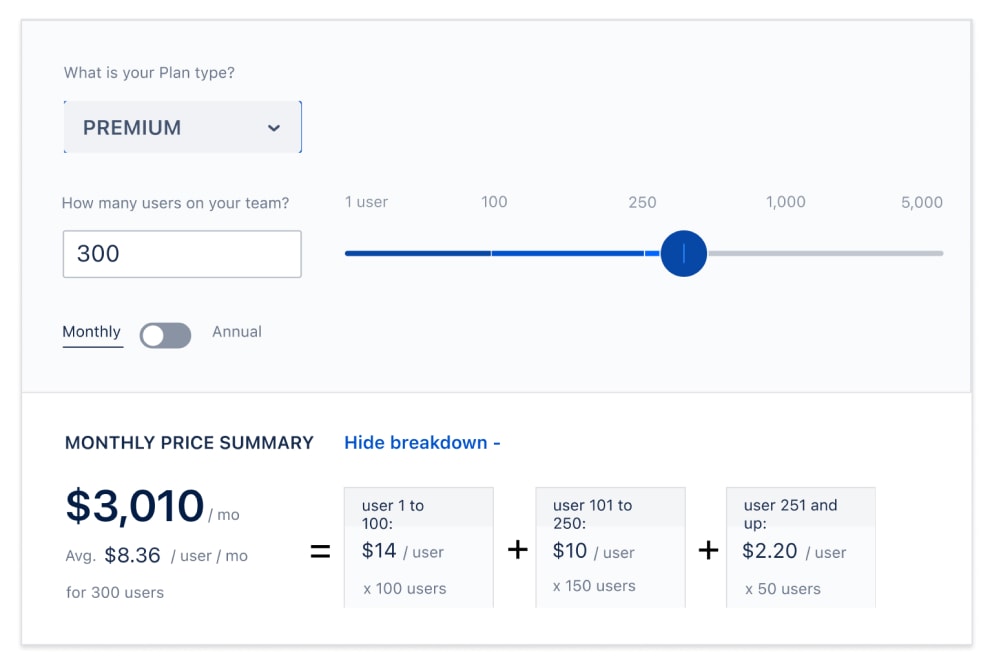Click the minus symbol after Hide breakdown

495,442
